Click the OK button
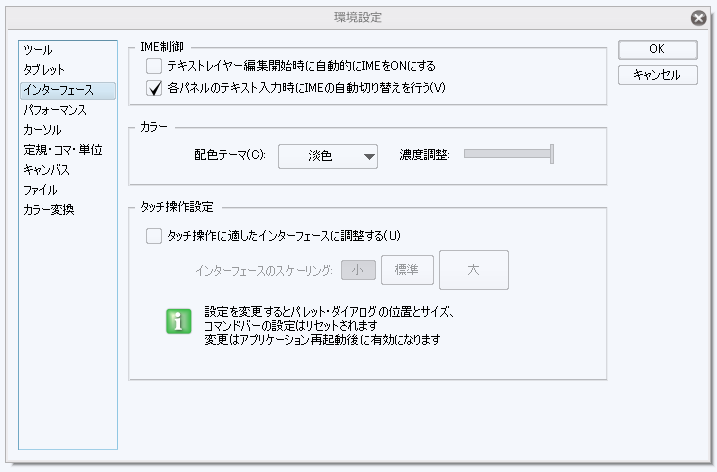Viewport: 717px width, 472px height. 657,49
